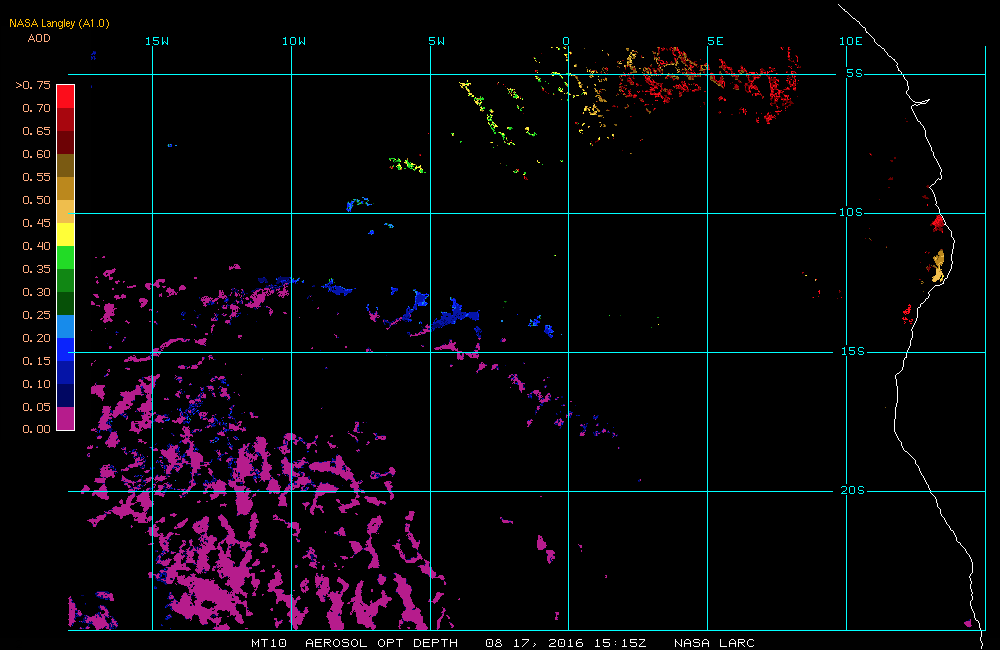This screenshot has width=1000, height=650.
Task: Click the "5E" longitude label
Action: point(716,41)
